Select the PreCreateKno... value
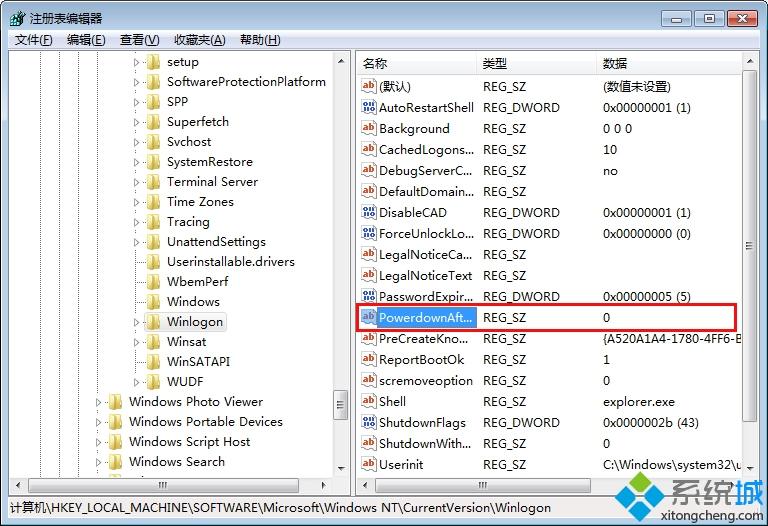Viewport: 768px width, 526px height. [424, 338]
